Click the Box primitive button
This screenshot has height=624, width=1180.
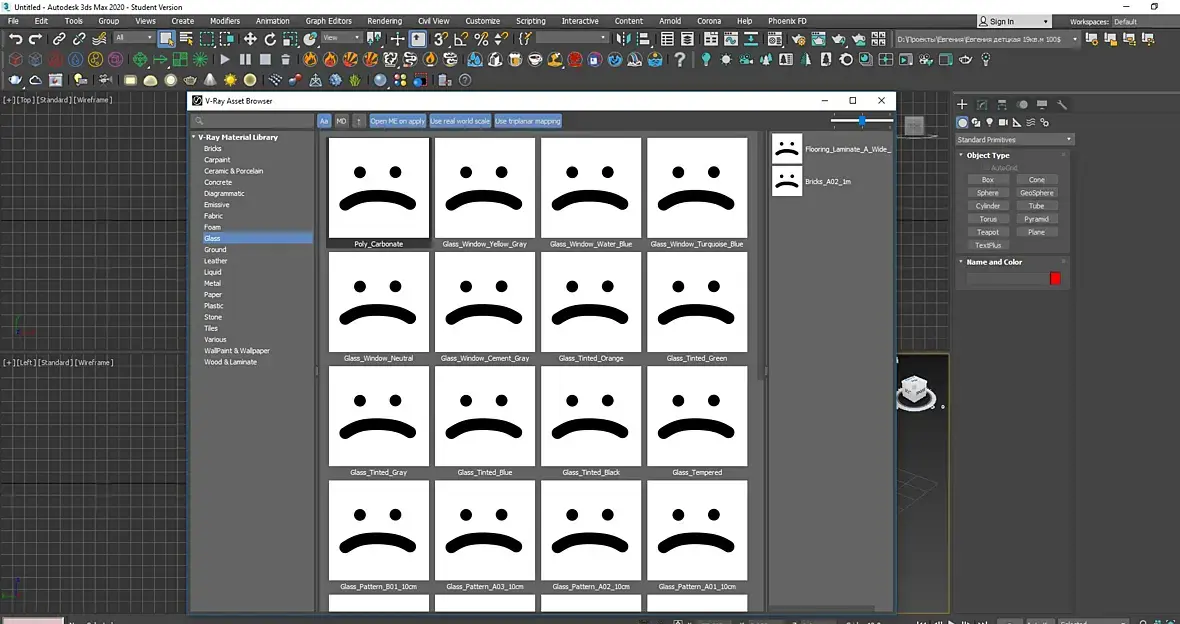coord(988,180)
